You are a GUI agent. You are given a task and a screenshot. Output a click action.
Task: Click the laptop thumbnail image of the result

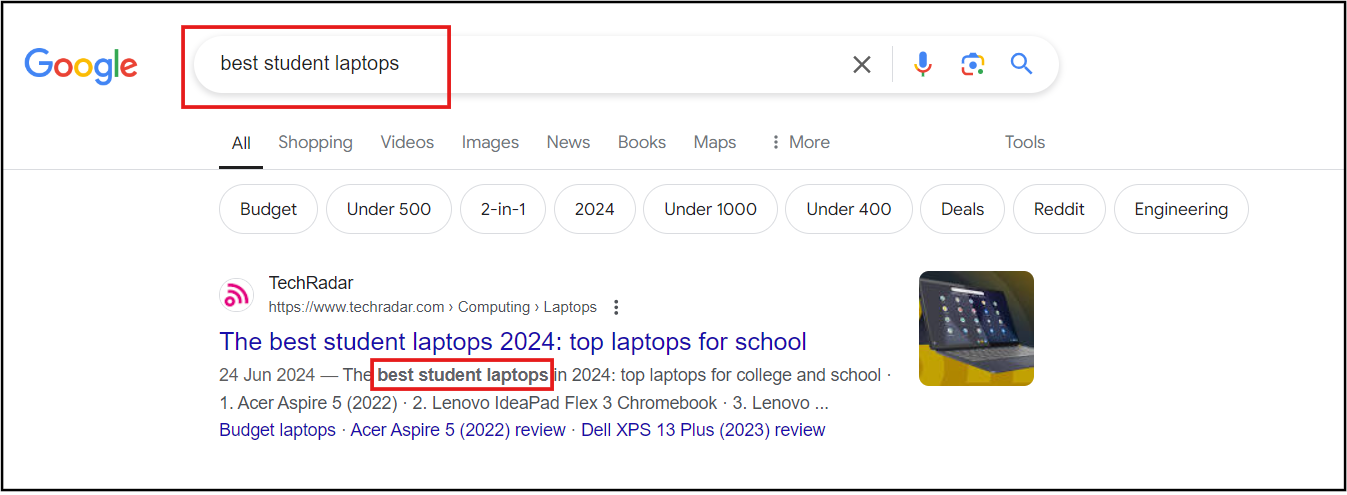976,328
